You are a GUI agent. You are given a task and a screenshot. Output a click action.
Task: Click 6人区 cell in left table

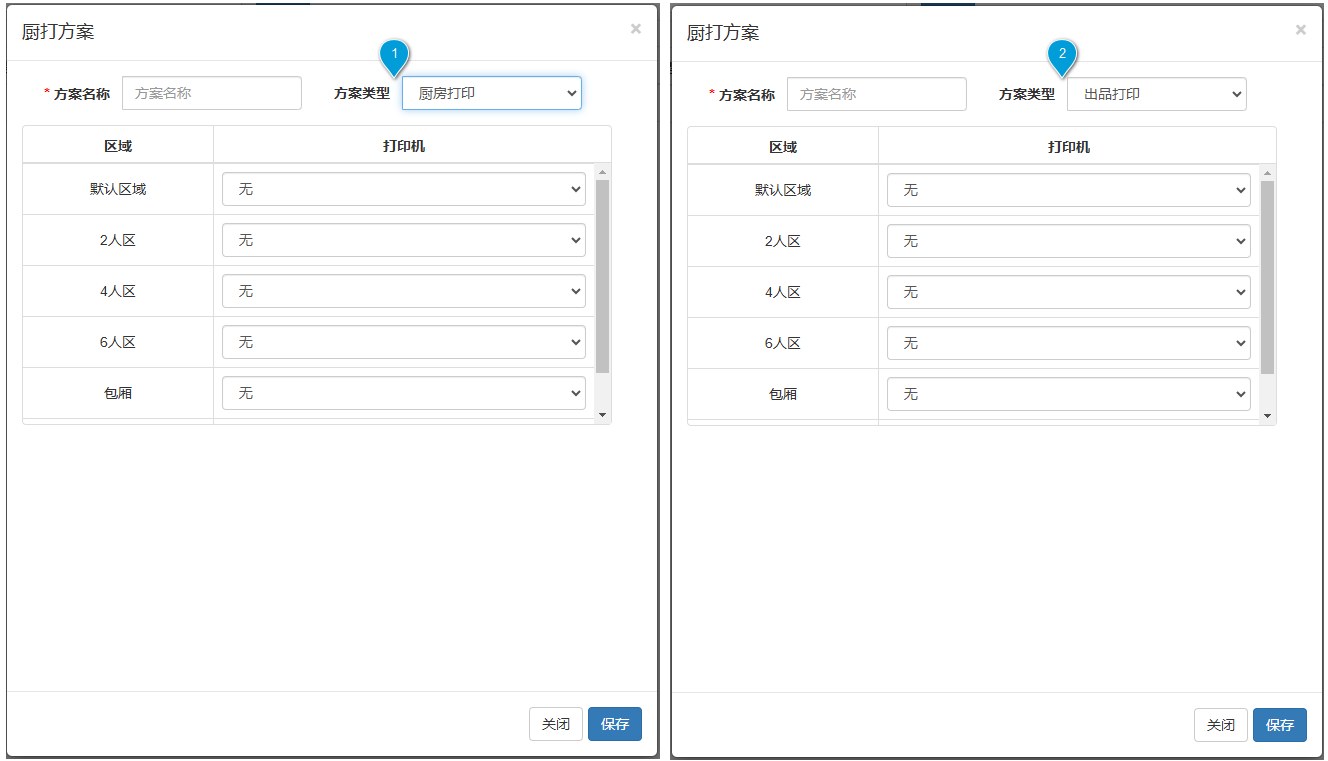(x=118, y=342)
